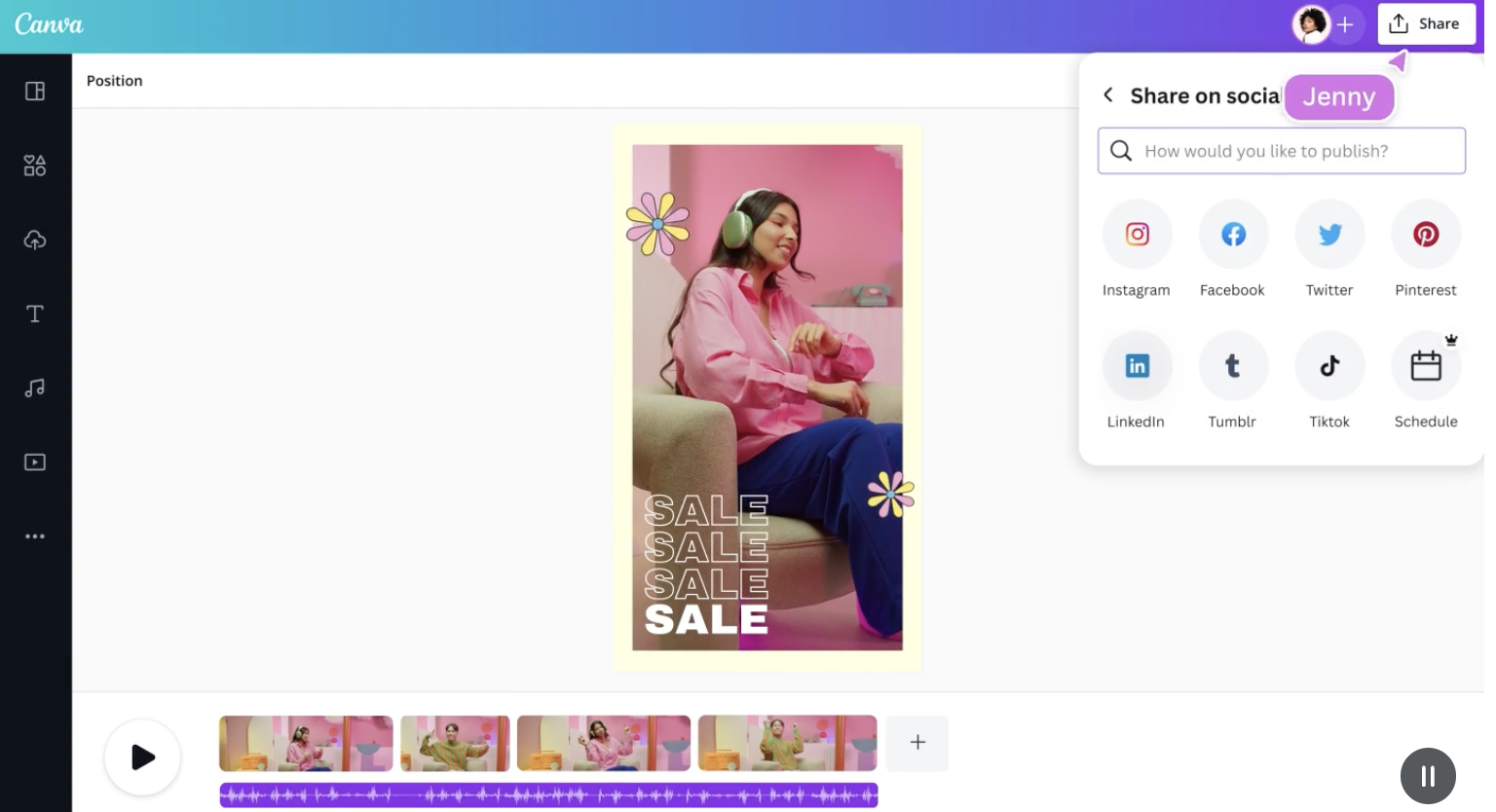Select the lower-right flower graphic on canvas

(x=890, y=495)
